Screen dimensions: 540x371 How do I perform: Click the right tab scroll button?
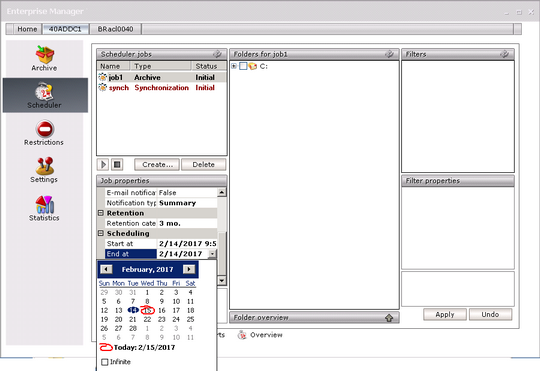(x=517, y=29)
